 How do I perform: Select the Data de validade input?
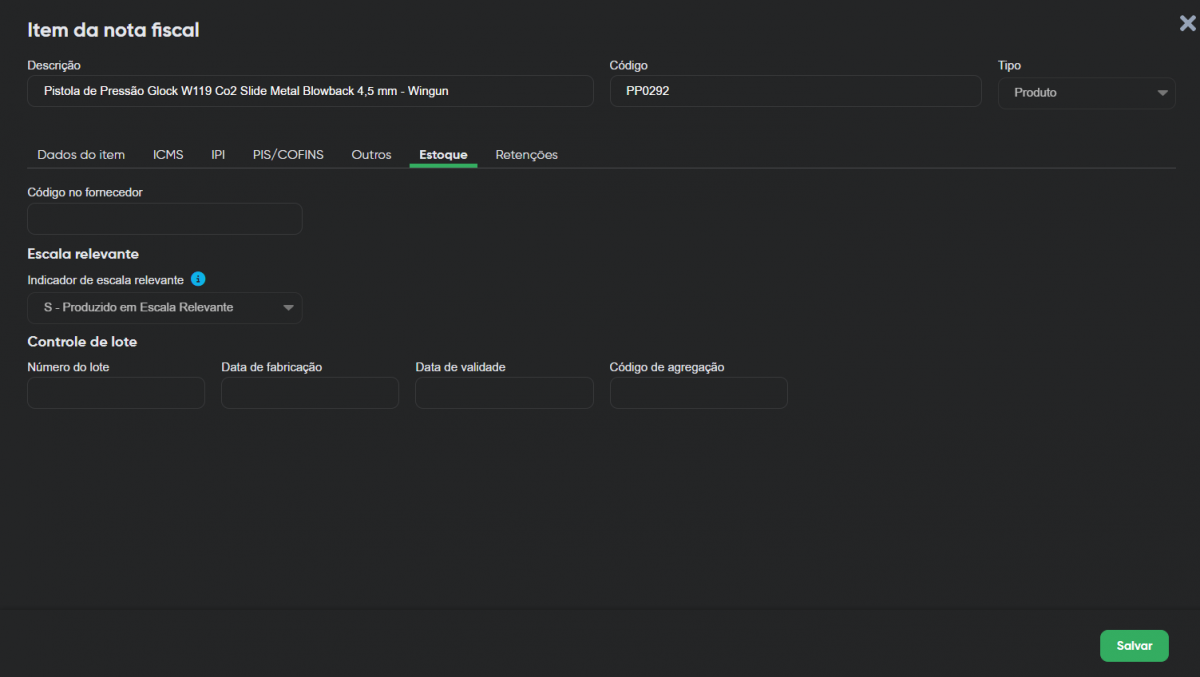click(504, 393)
